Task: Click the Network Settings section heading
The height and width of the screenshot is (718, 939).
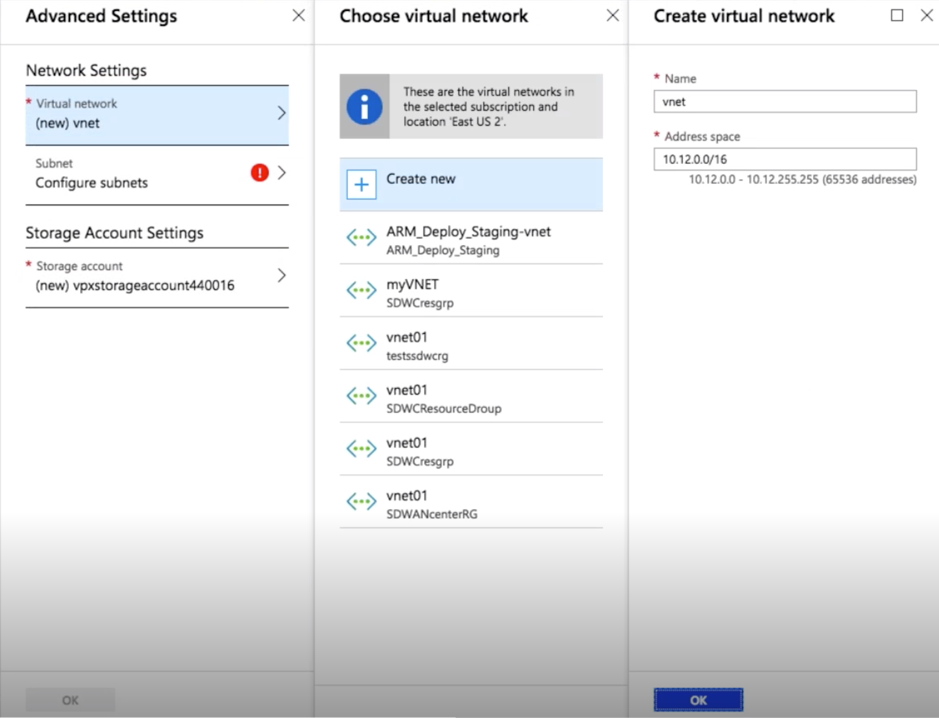Action: tap(86, 71)
